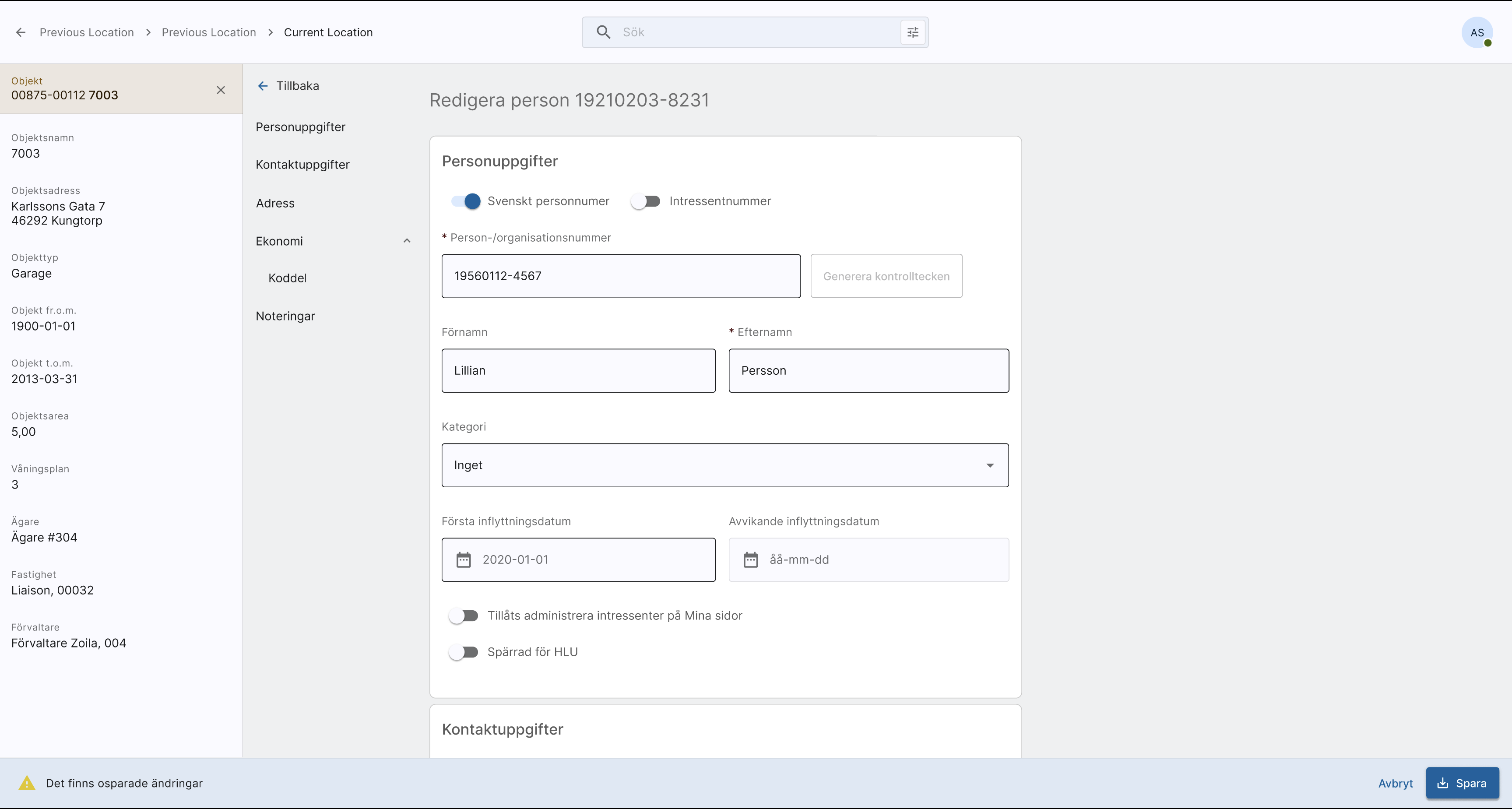Go to second Previous Location breadcrumb
Viewport: 1512px width, 809px height.
209,32
